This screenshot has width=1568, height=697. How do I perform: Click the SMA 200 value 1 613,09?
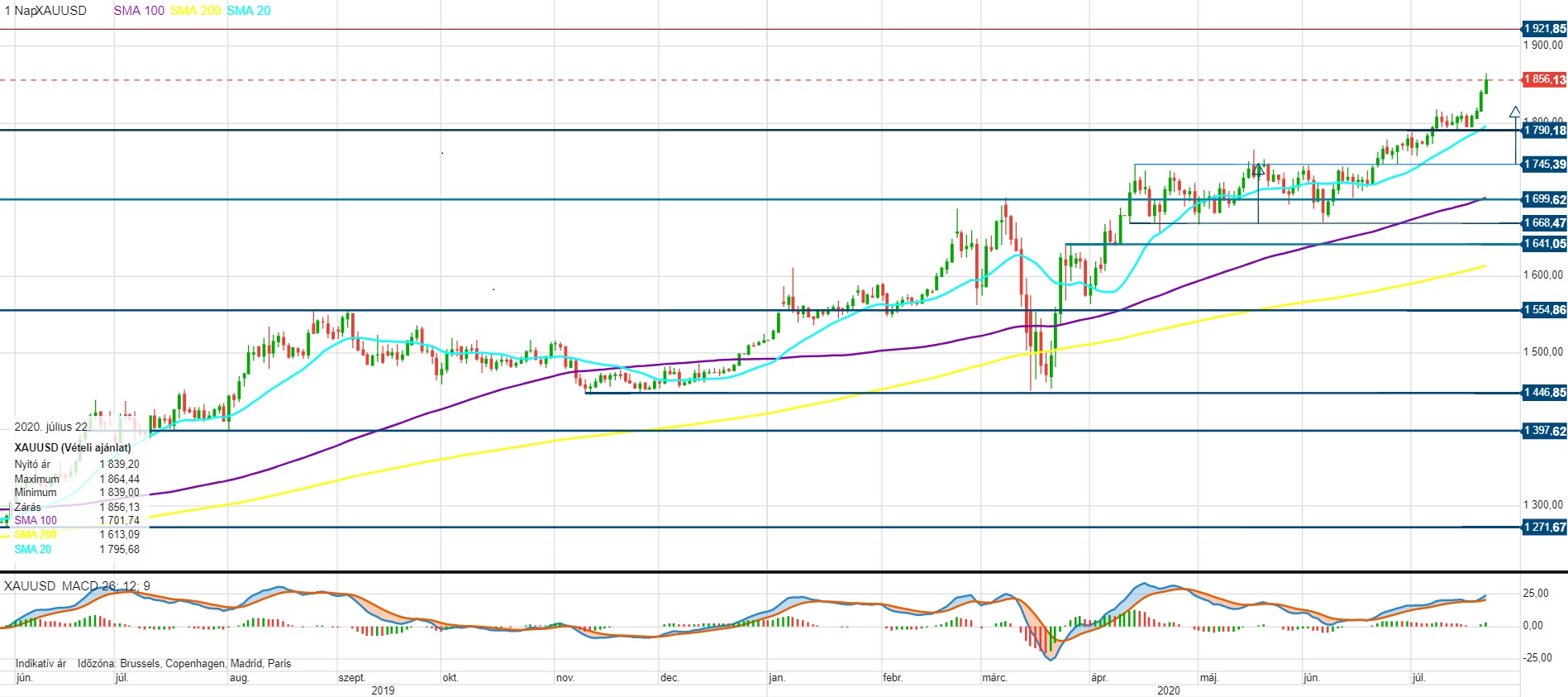(x=119, y=535)
